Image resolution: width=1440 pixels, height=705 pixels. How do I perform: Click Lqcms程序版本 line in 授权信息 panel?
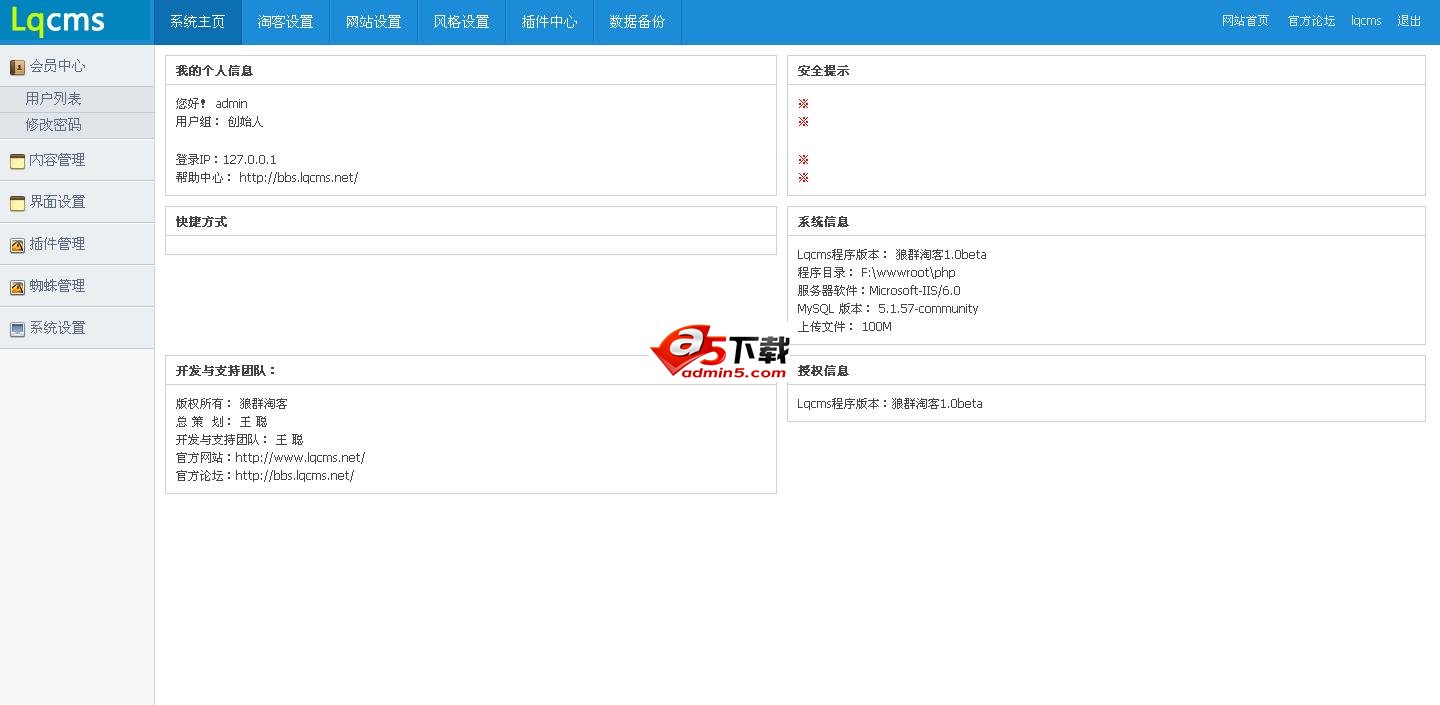pyautogui.click(x=890, y=404)
